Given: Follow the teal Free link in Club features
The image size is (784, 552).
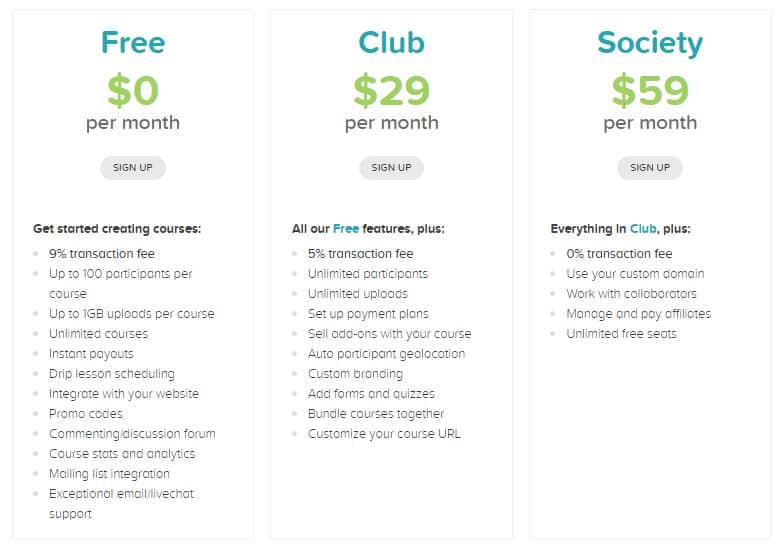Looking at the screenshot, I should pyautogui.click(x=346, y=228).
